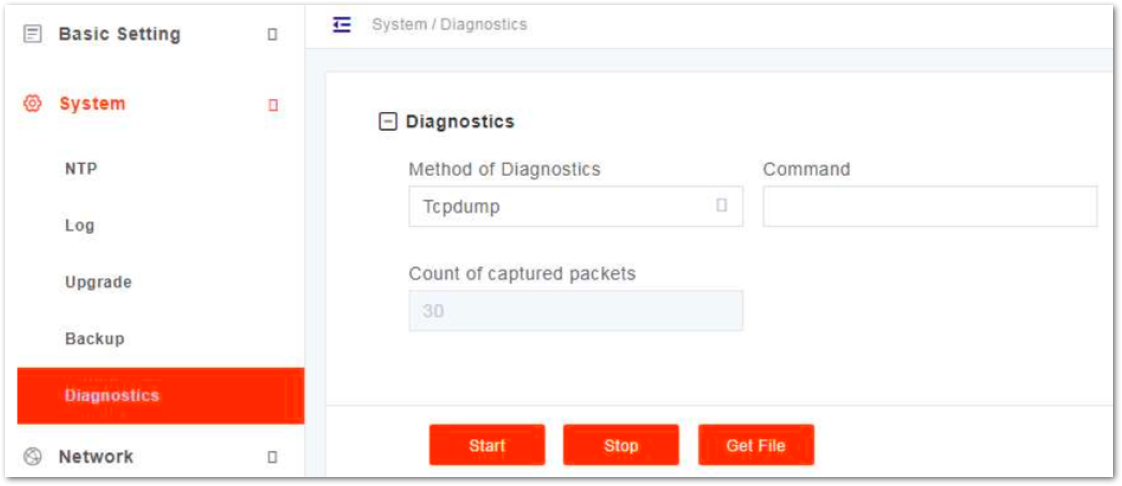Open the NTP settings page
The width and height of the screenshot is (1122, 486).
point(81,170)
